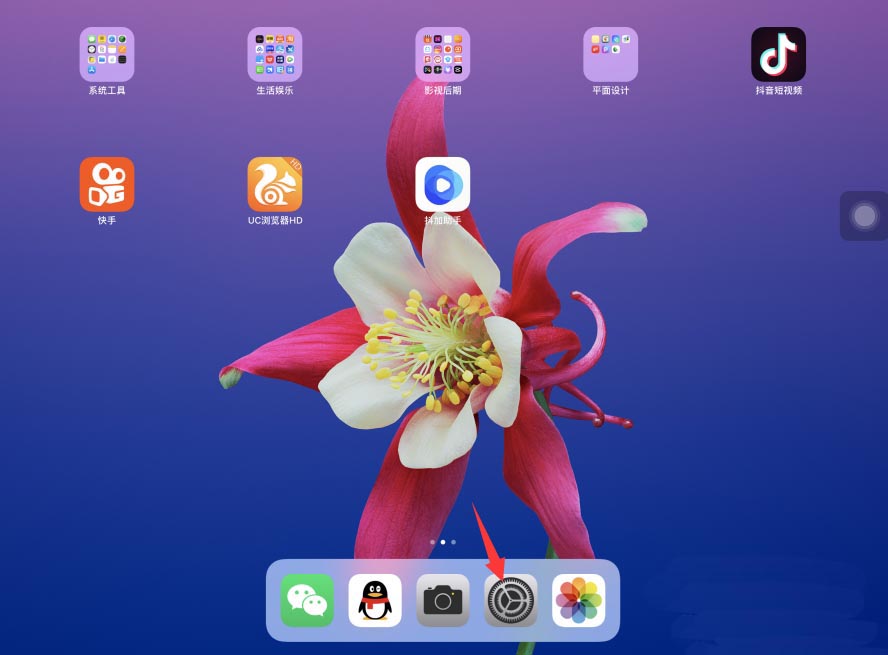This screenshot has width=888, height=655.
Task: Open the Settings gear in dock
Action: 511,600
